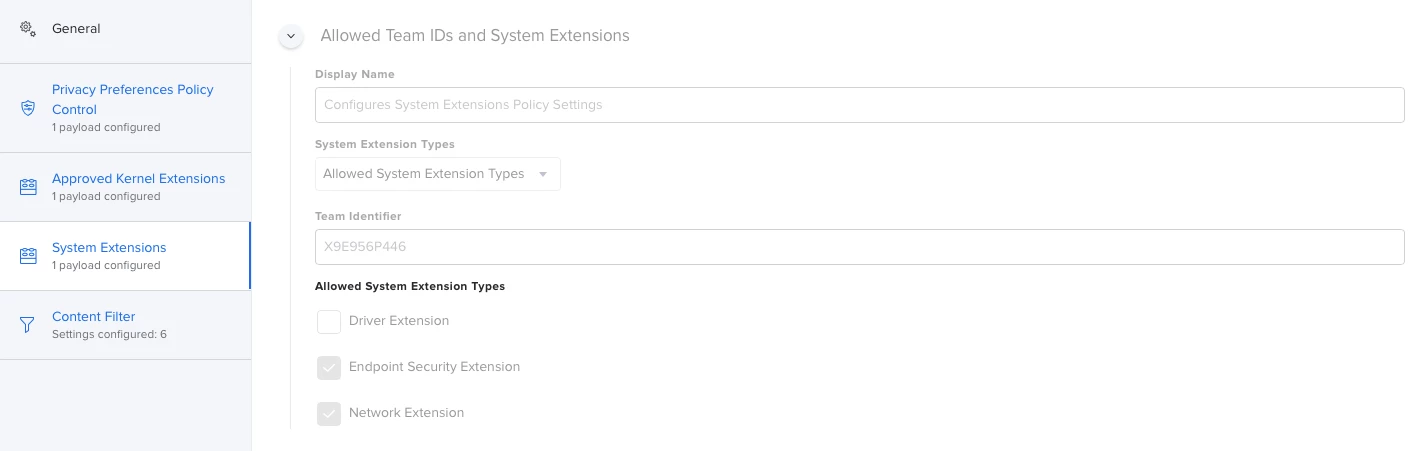The height and width of the screenshot is (451, 1416).
Task: Open the Content Filter payload tab
Action: [93, 317]
